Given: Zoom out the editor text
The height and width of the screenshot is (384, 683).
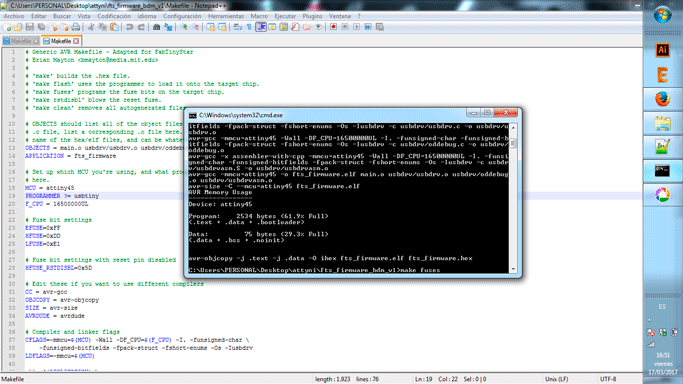Looking at the screenshot, I should (196, 27).
